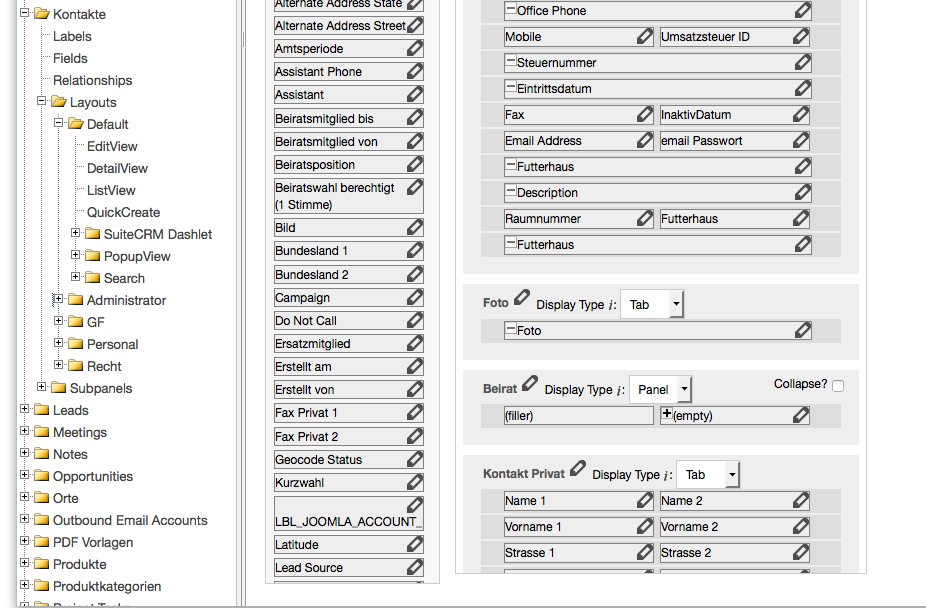The height and width of the screenshot is (608, 926).
Task: Open Kontakt Privat Display Type dropdown
Action: point(707,475)
